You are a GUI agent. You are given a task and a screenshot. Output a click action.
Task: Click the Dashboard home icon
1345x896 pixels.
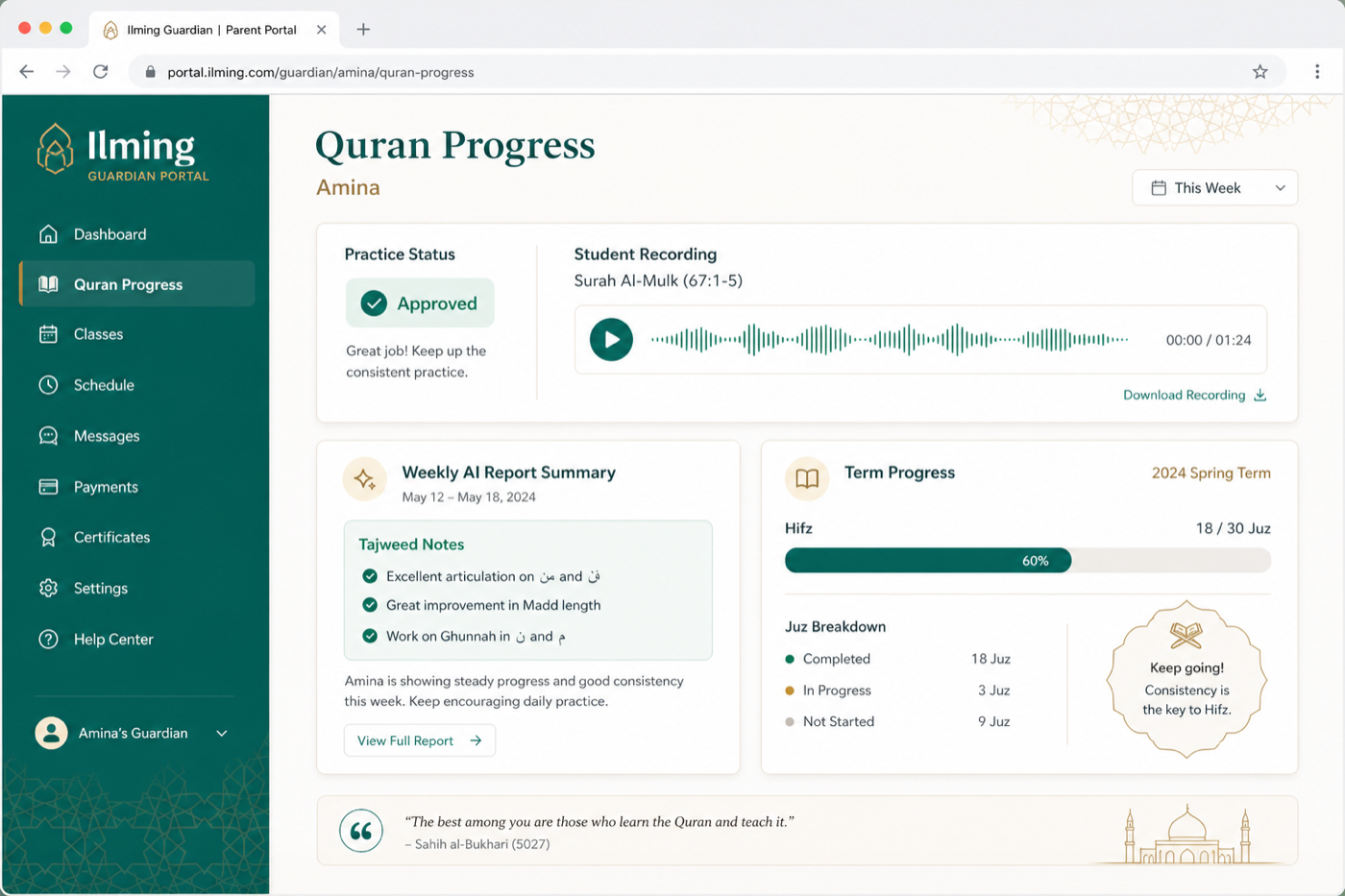48,234
